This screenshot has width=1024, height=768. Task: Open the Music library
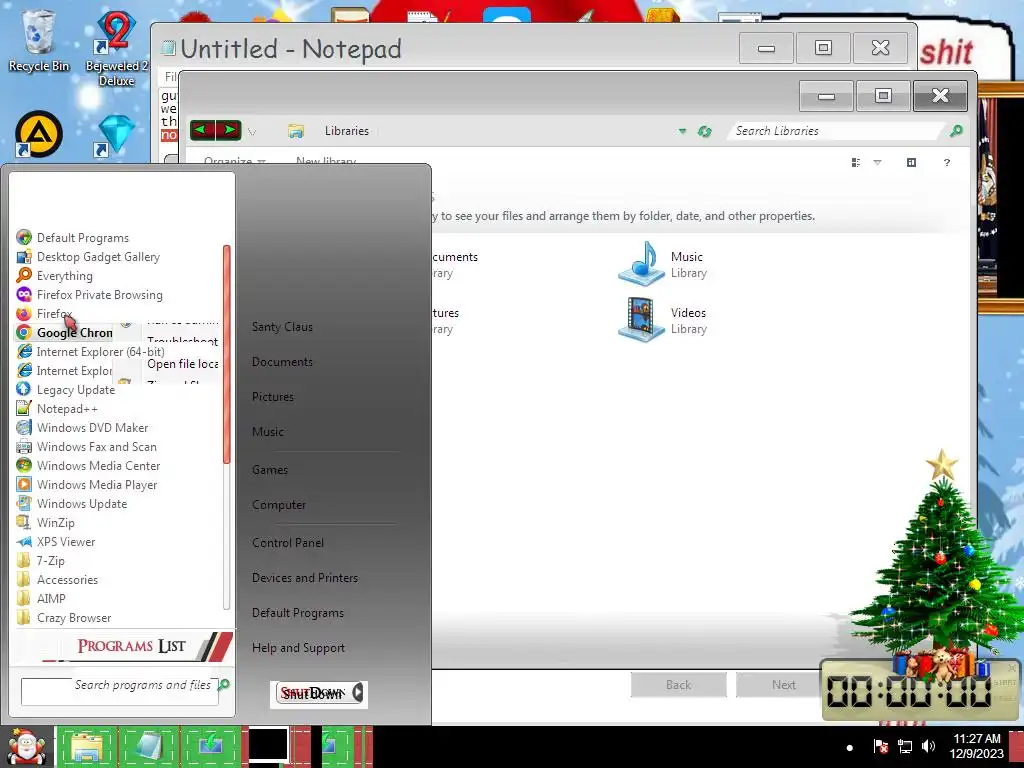point(663,264)
